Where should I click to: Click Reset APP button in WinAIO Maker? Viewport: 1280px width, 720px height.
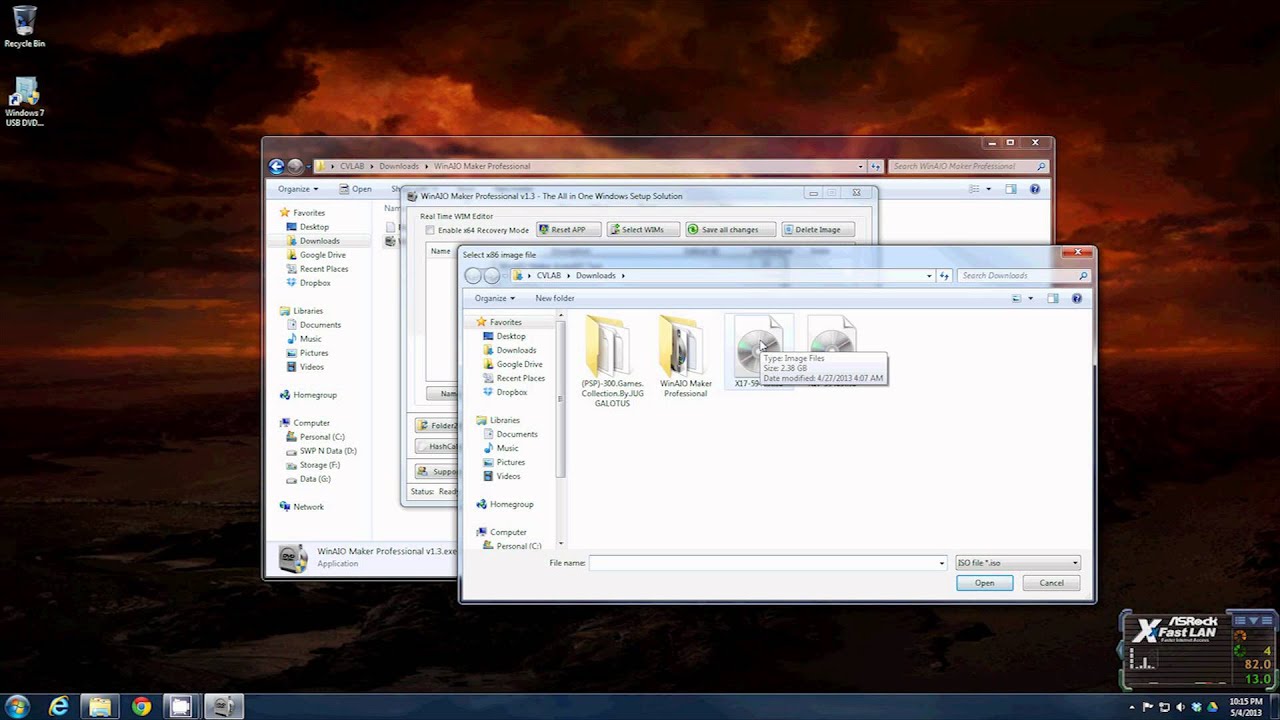point(567,229)
